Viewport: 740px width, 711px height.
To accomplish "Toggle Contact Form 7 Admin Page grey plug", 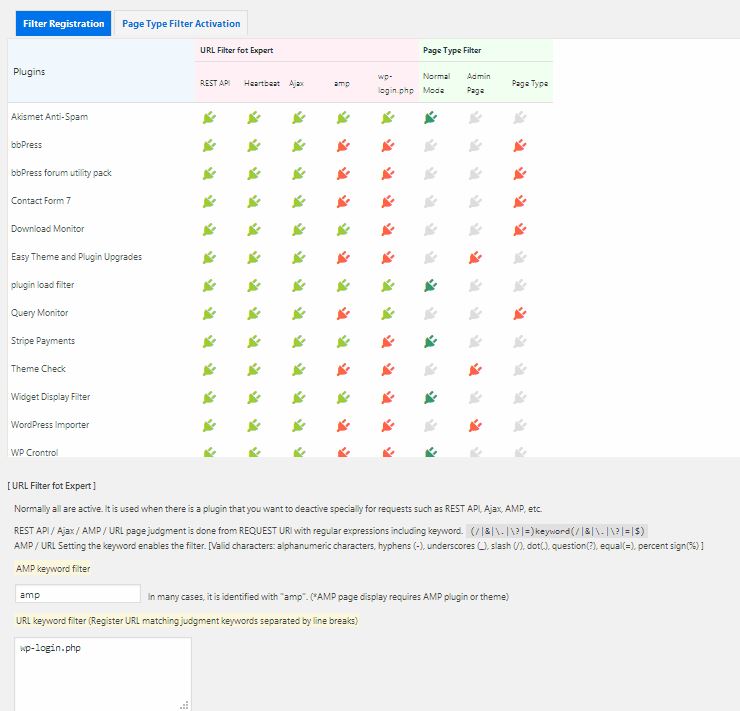I will coord(475,201).
